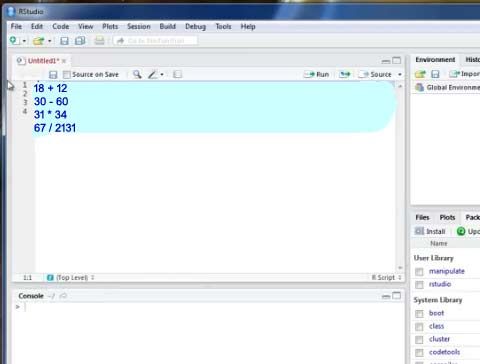
Task: Open the Session menu
Action: coord(139,26)
